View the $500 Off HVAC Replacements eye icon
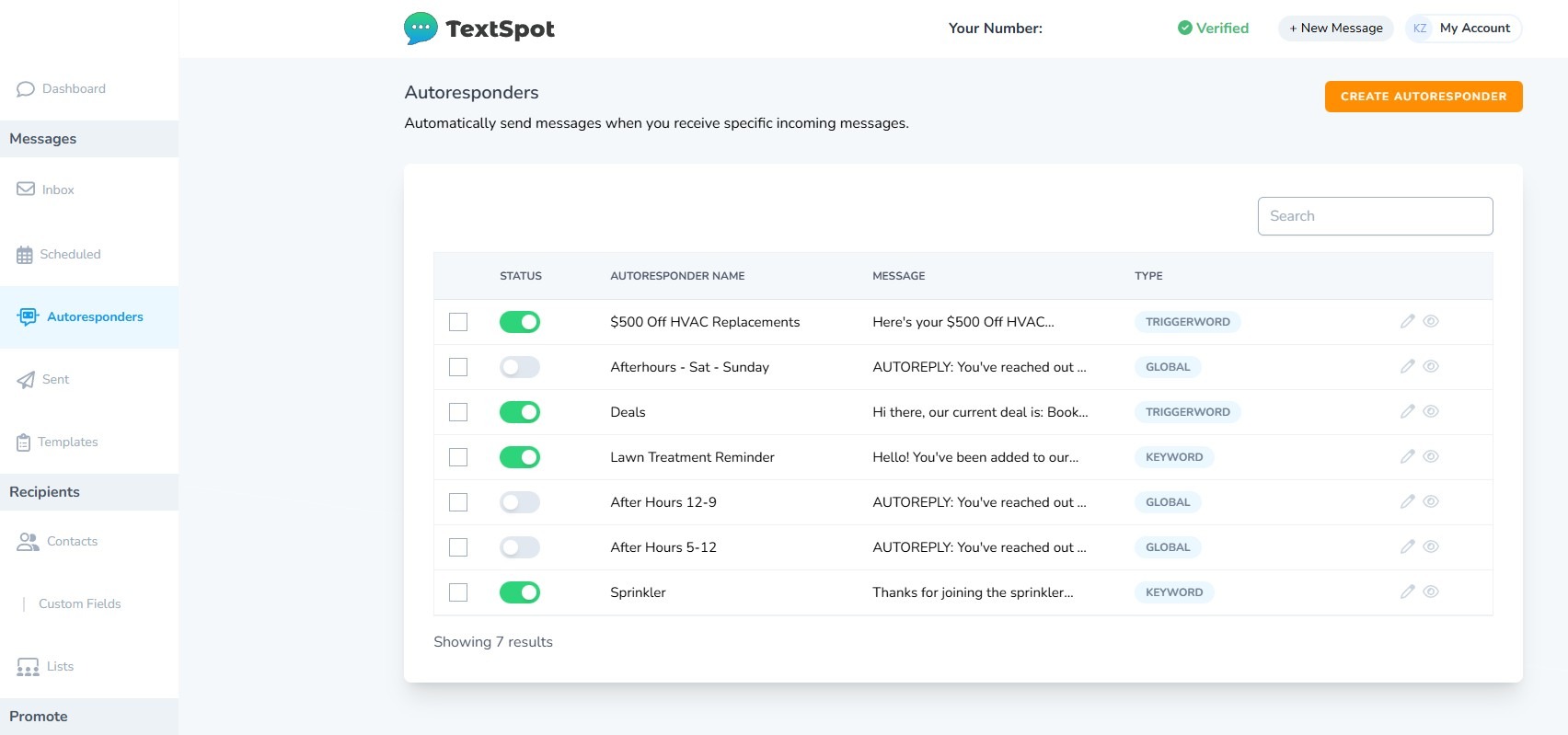1568x735 pixels. [1431, 321]
